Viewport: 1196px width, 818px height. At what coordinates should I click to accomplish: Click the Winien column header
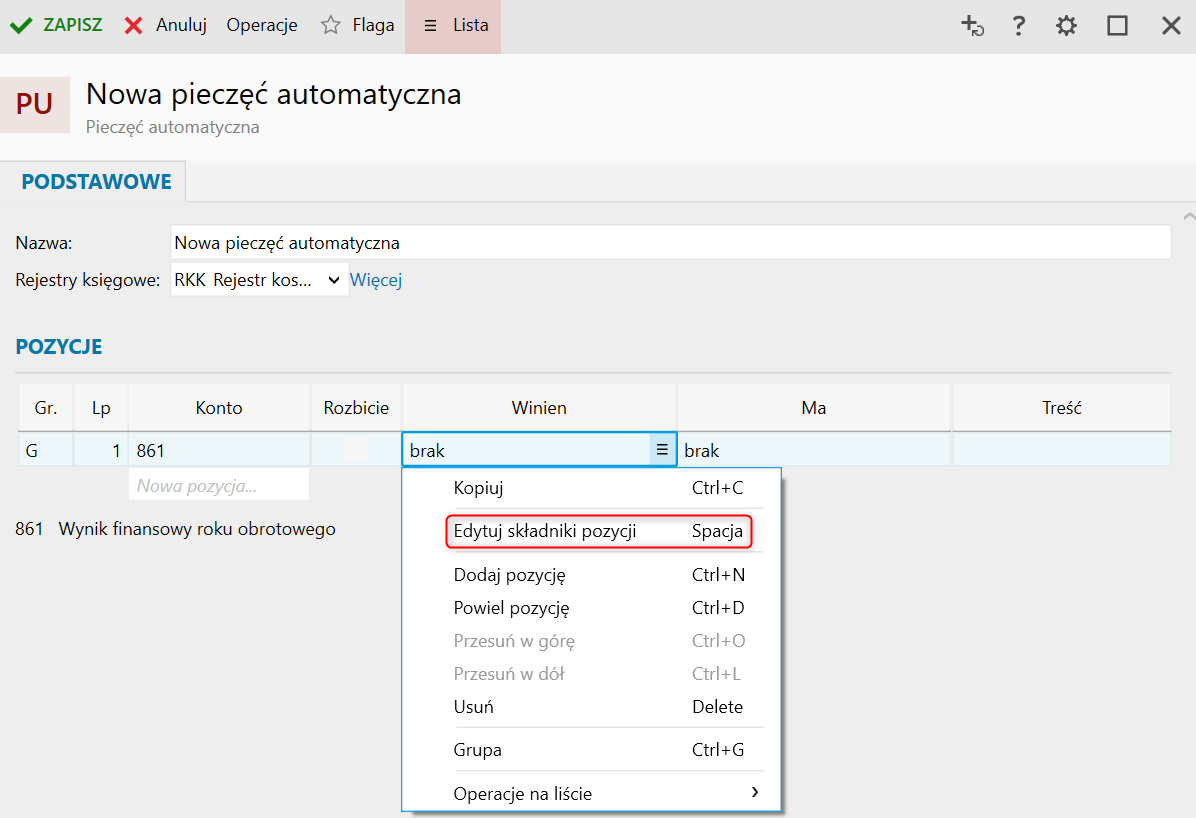pos(539,407)
